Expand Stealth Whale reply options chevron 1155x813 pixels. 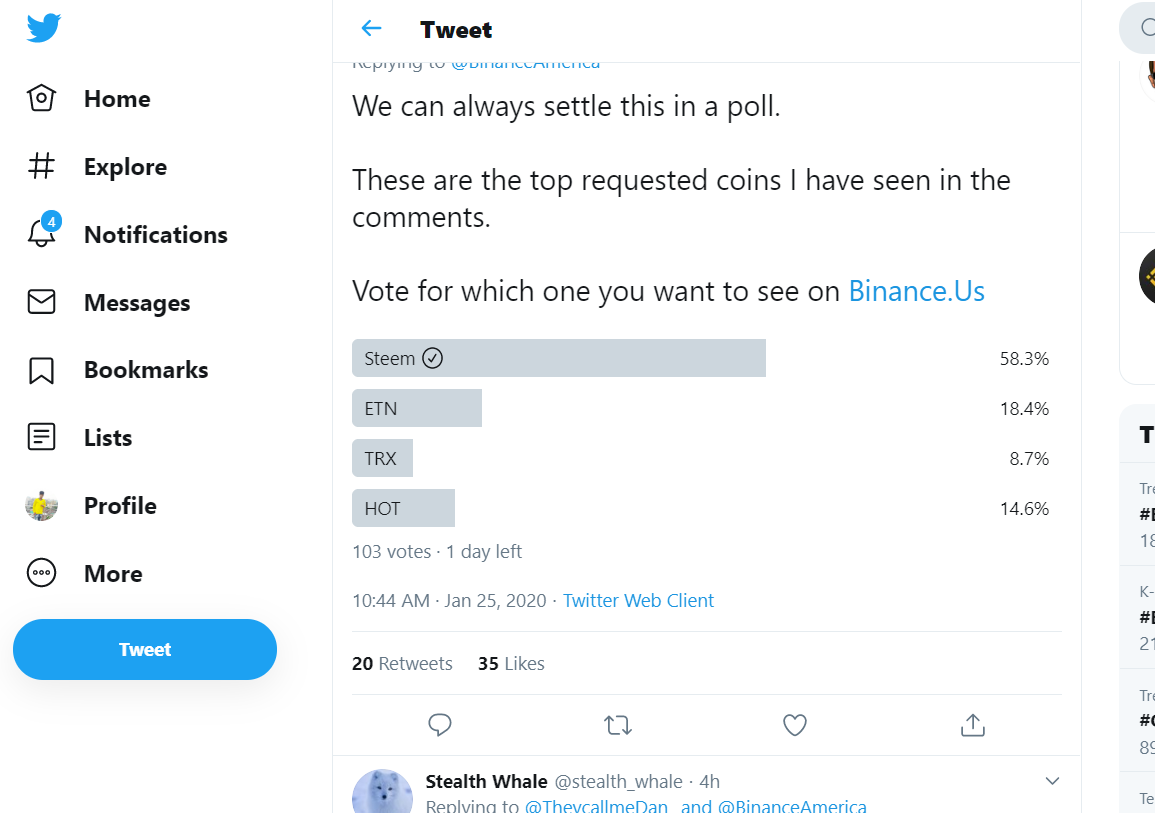(1052, 781)
